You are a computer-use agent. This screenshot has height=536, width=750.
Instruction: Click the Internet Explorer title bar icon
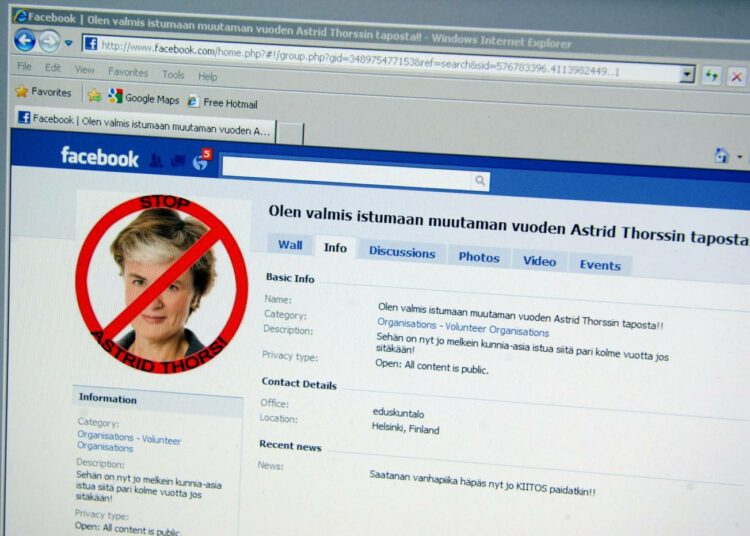click(x=20, y=15)
